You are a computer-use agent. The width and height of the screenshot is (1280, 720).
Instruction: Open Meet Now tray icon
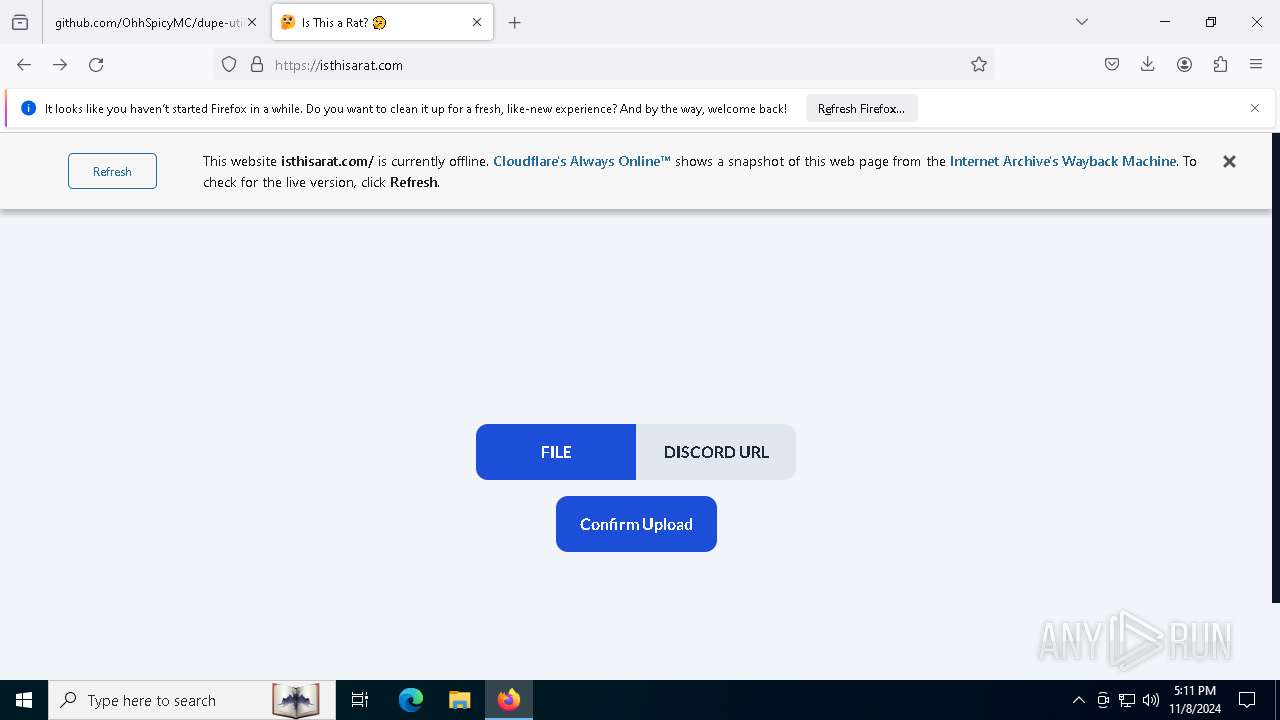(x=1103, y=700)
